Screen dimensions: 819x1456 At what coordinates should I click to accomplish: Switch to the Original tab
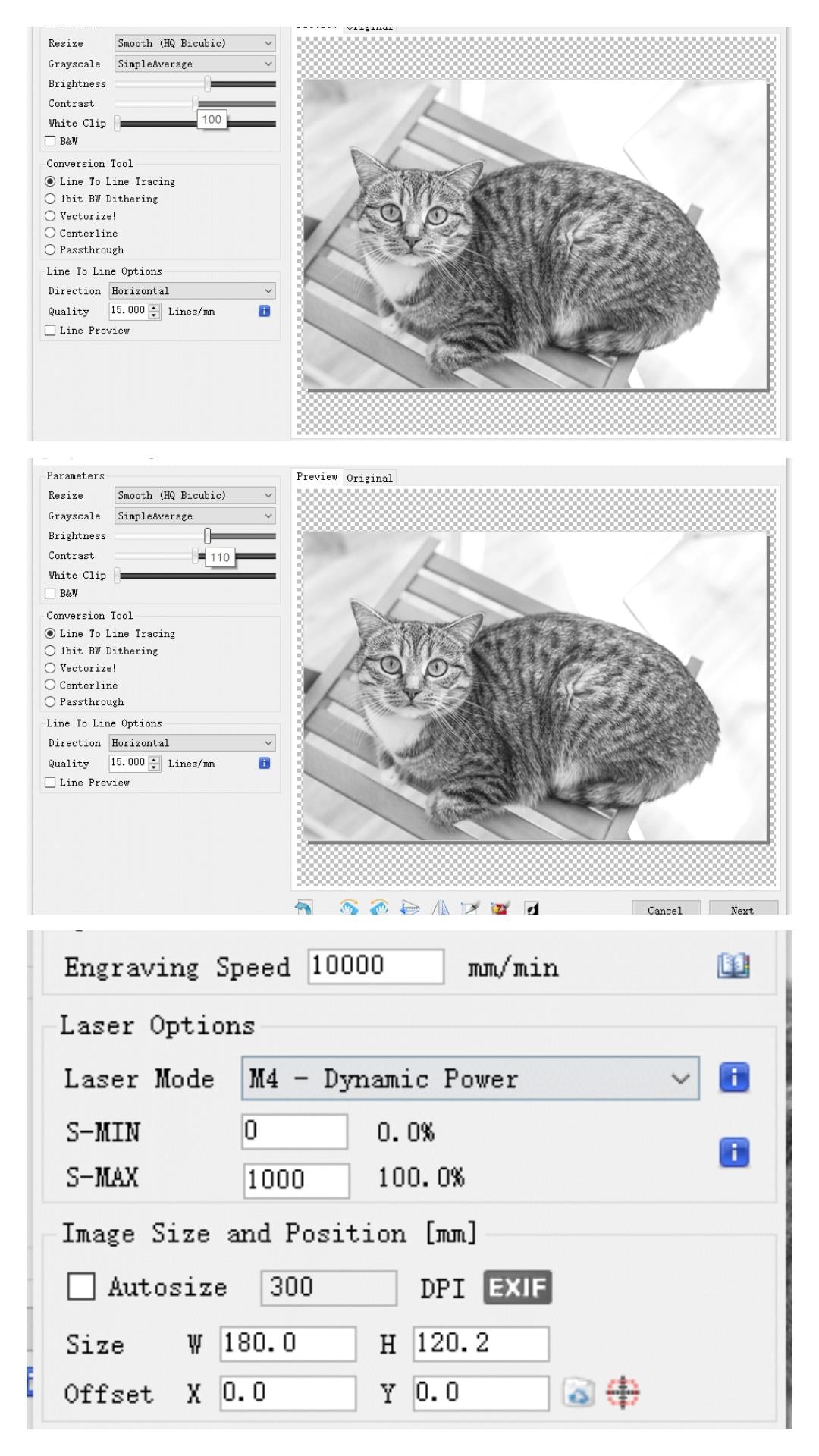[x=369, y=478]
